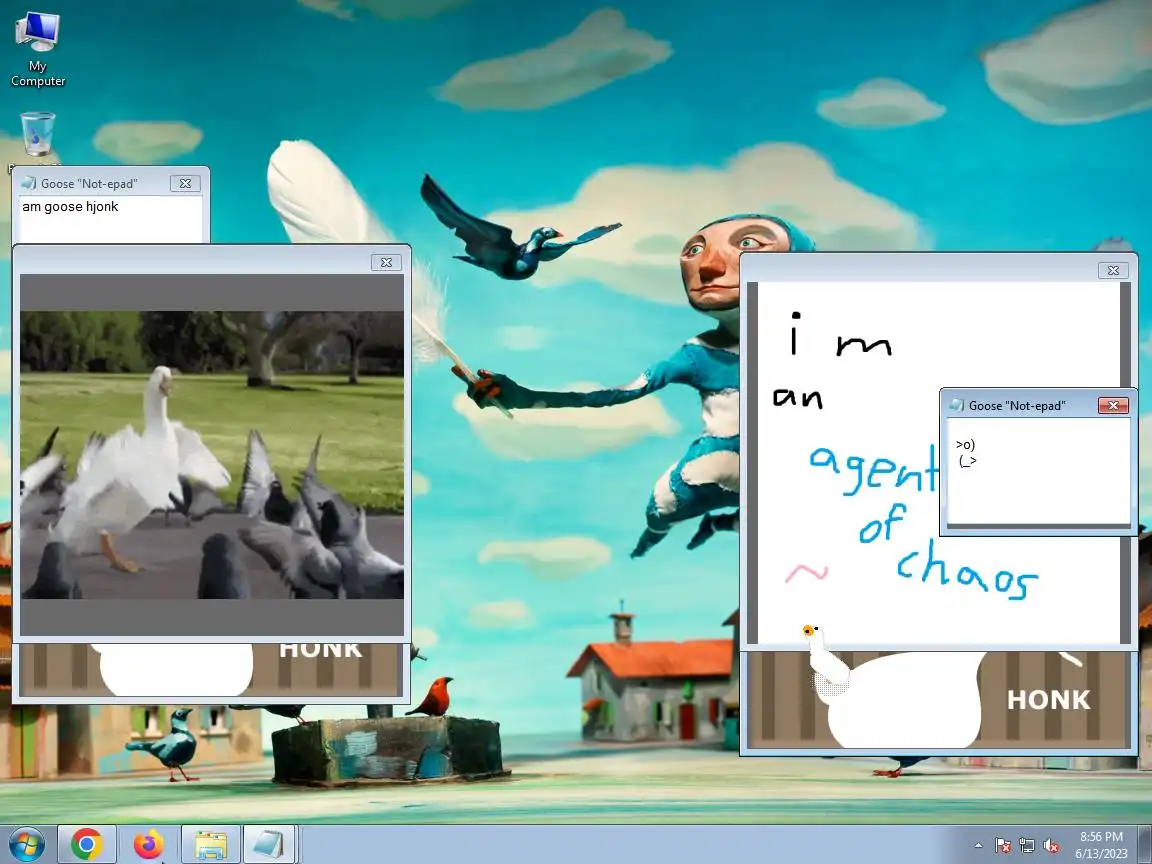1152x864 pixels.
Task: Close the ASCII goose Not-epad window
Action: [1113, 406]
